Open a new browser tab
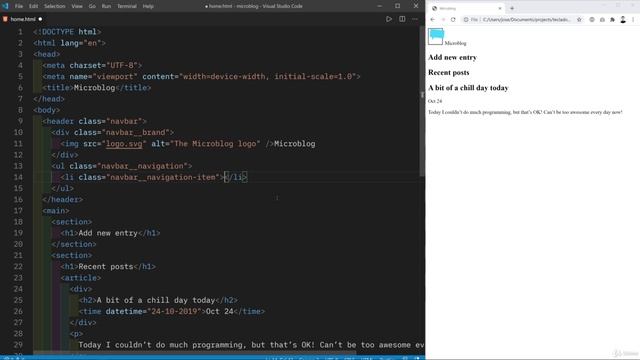 pos(512,8)
